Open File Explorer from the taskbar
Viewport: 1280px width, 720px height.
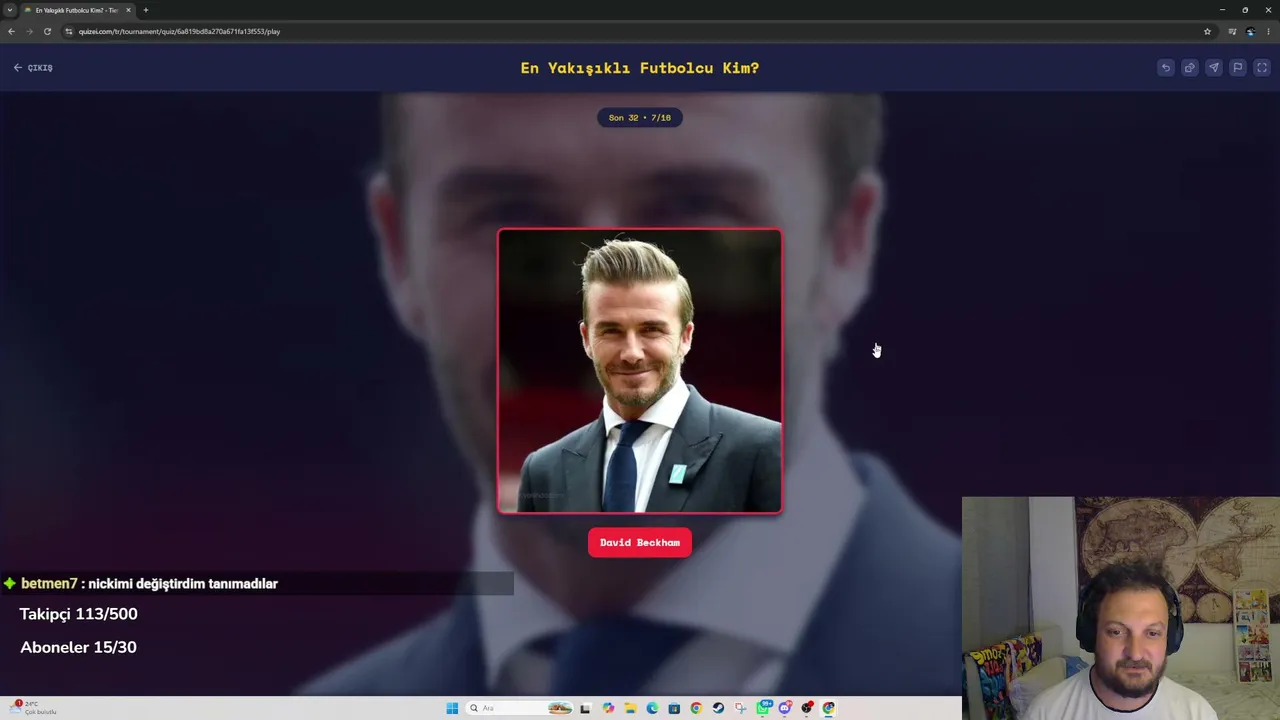coord(630,708)
